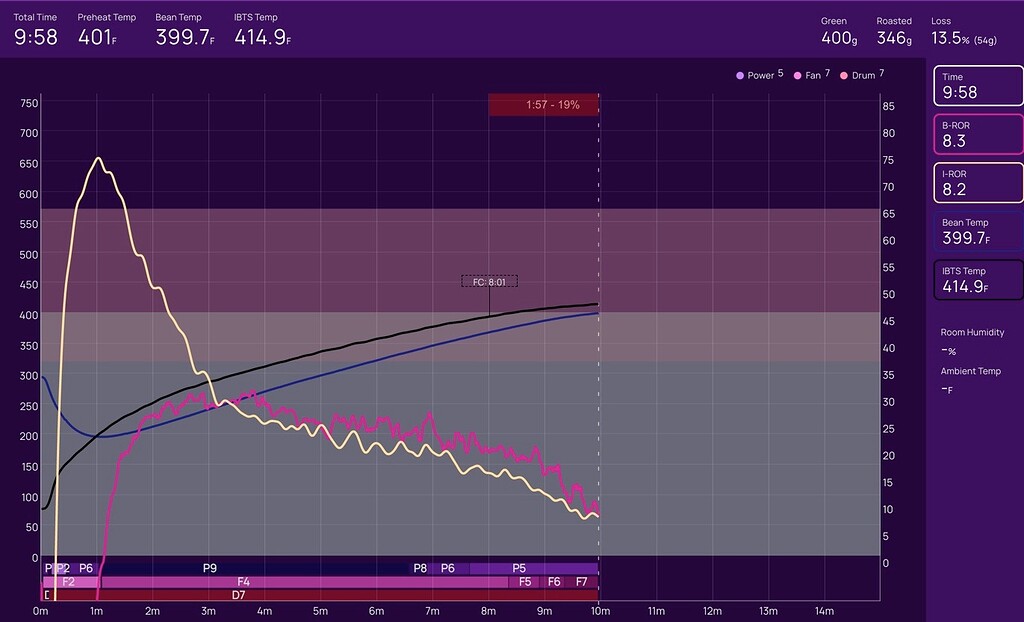Click the 1:57 - 19% development bar
Image resolution: width=1024 pixels, height=622 pixels.
tap(543, 105)
